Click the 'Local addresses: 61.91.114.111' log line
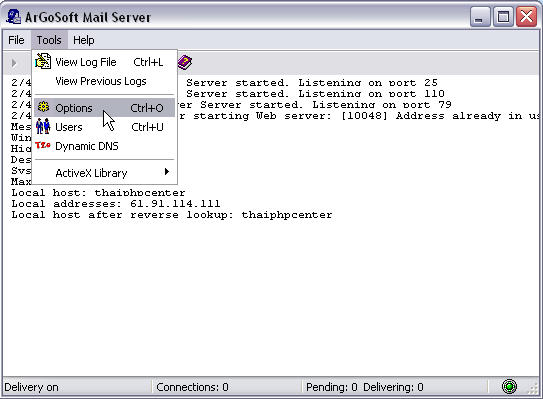Image resolution: width=543 pixels, height=399 pixels. [116, 204]
